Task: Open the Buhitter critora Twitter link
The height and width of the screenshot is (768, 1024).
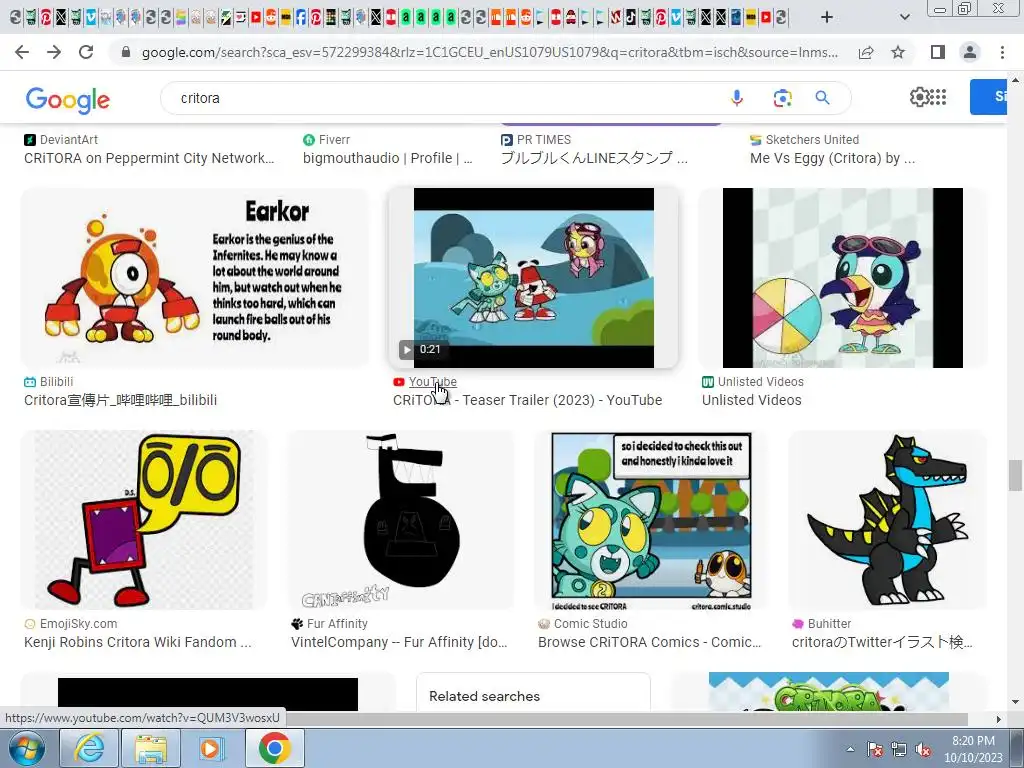Action: [882, 642]
